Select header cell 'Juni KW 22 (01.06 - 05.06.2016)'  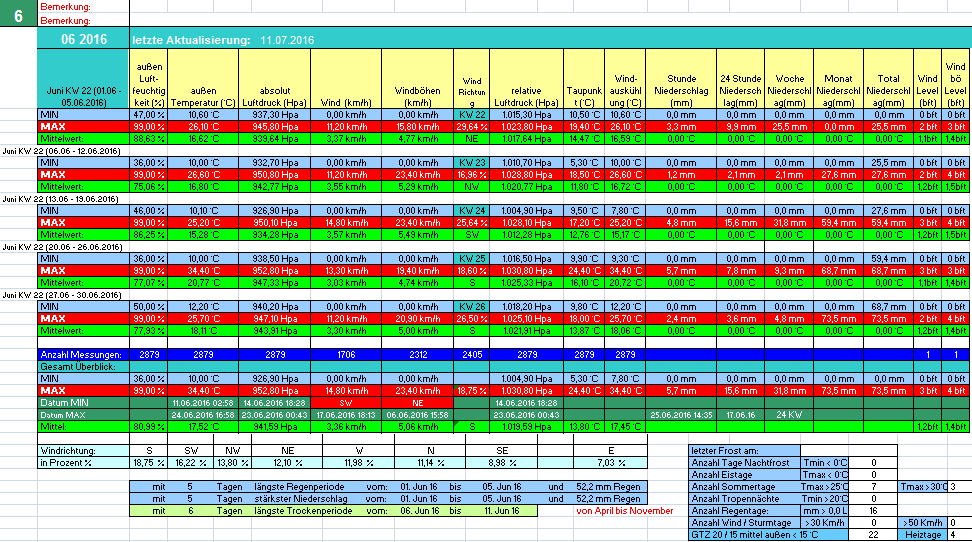click(x=83, y=79)
